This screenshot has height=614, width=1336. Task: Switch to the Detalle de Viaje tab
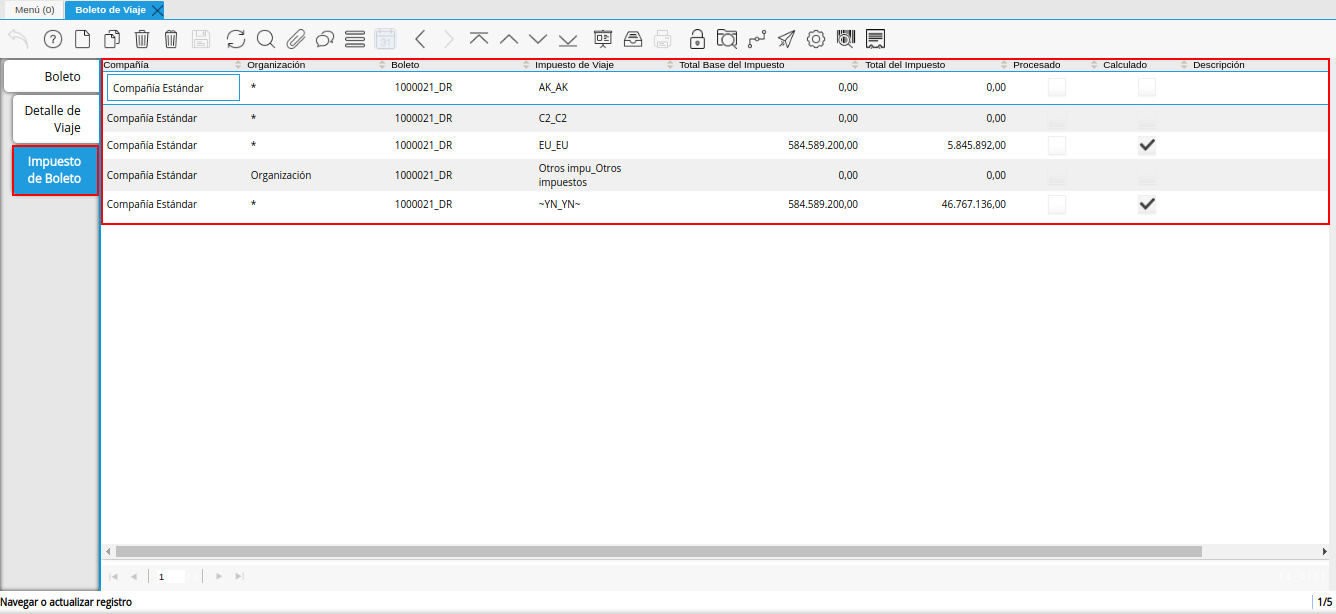(52, 119)
